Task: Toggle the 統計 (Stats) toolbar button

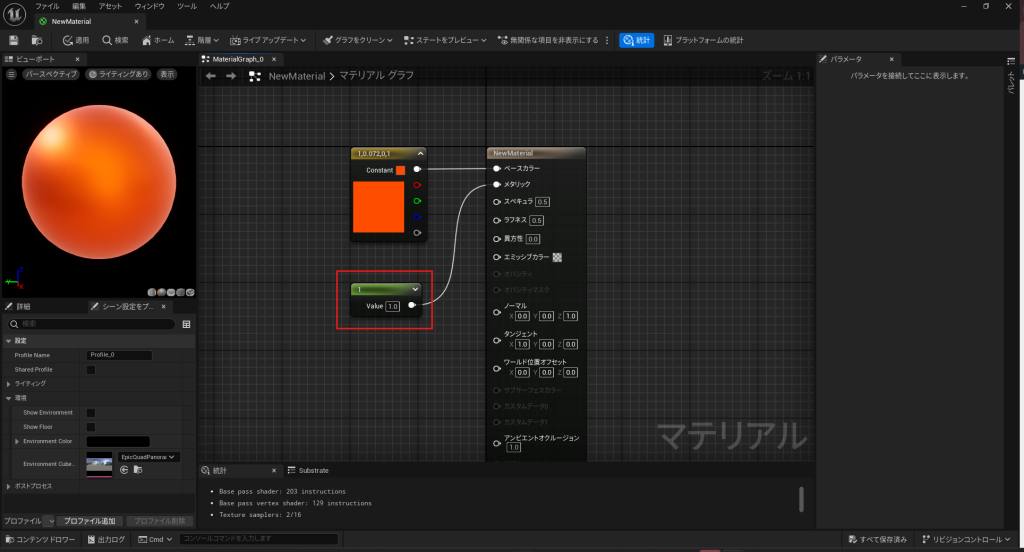Action: pos(636,40)
